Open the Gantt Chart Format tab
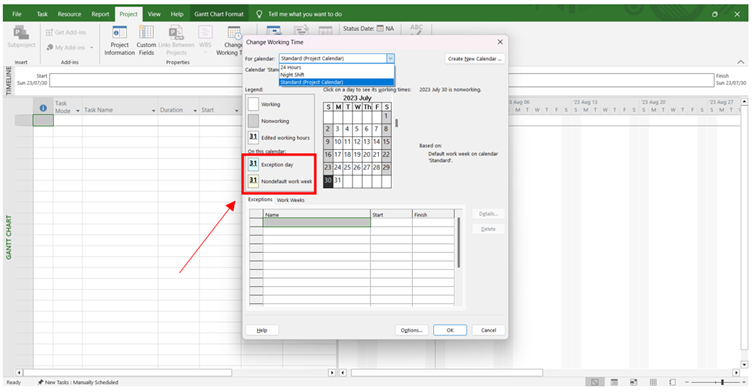Image resolution: width=752 pixels, height=392 pixels. tap(219, 14)
